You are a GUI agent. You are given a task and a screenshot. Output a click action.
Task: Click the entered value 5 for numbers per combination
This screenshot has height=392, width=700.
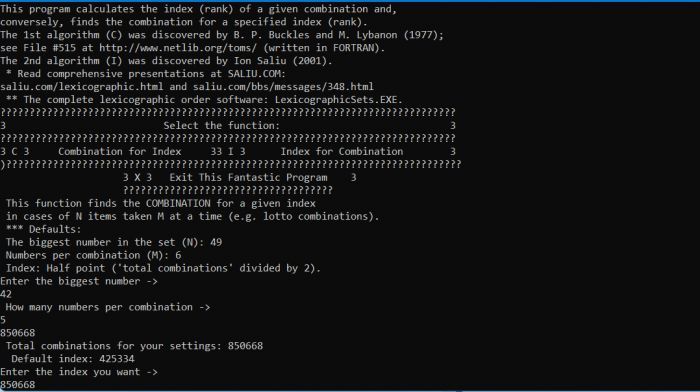(3, 320)
